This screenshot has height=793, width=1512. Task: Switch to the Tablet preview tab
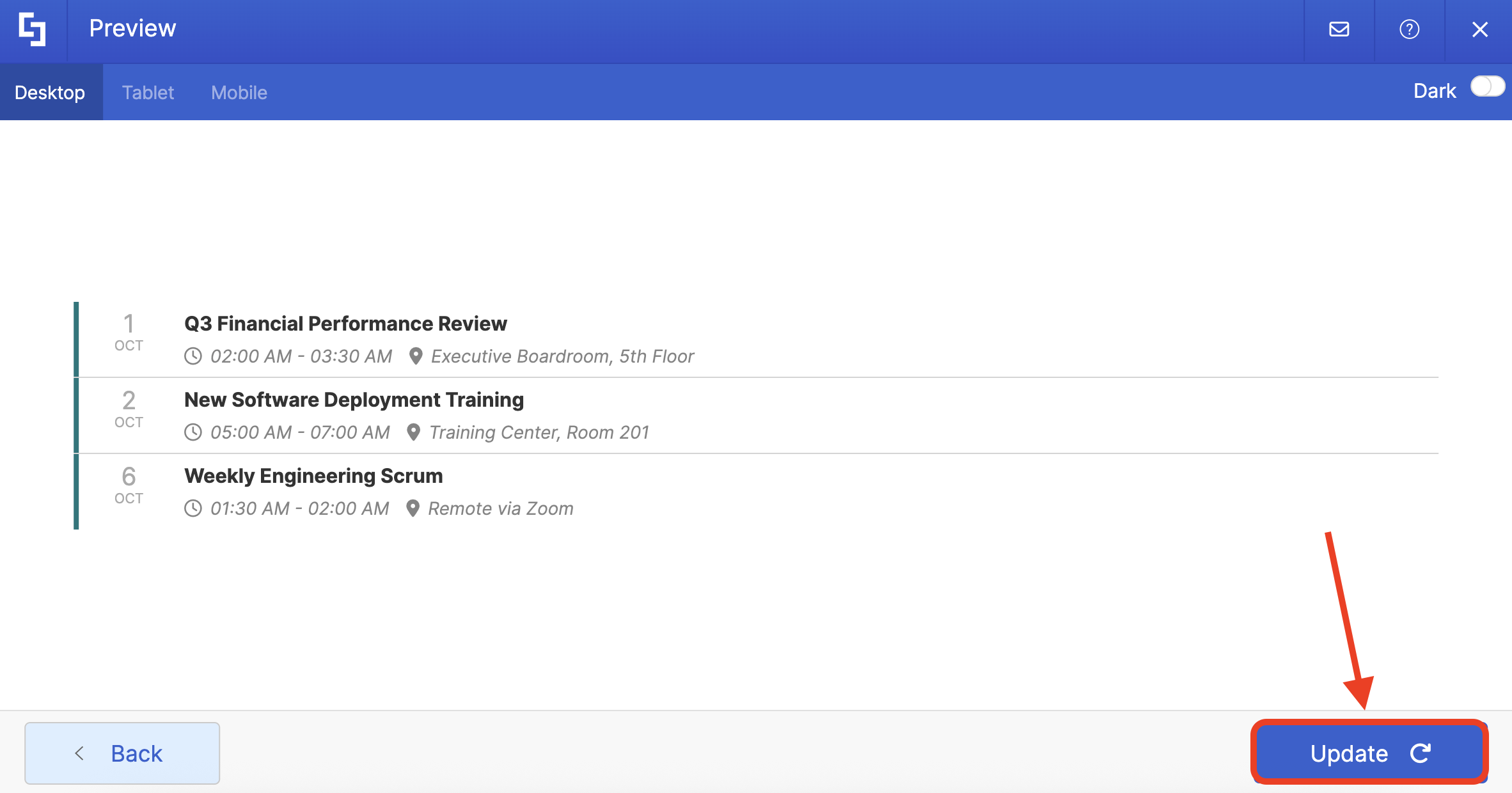148,93
